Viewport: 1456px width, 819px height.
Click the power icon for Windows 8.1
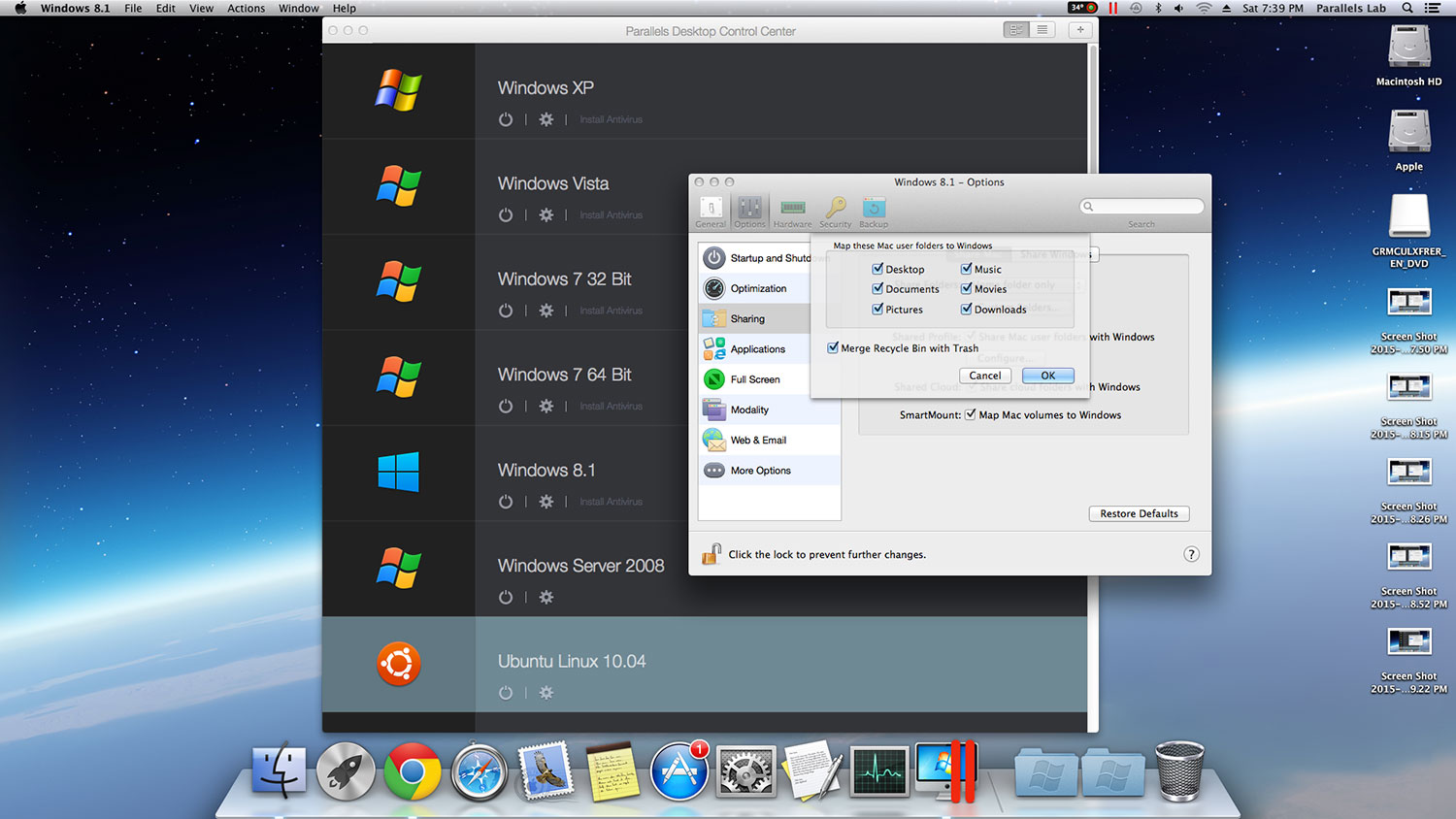[506, 502]
